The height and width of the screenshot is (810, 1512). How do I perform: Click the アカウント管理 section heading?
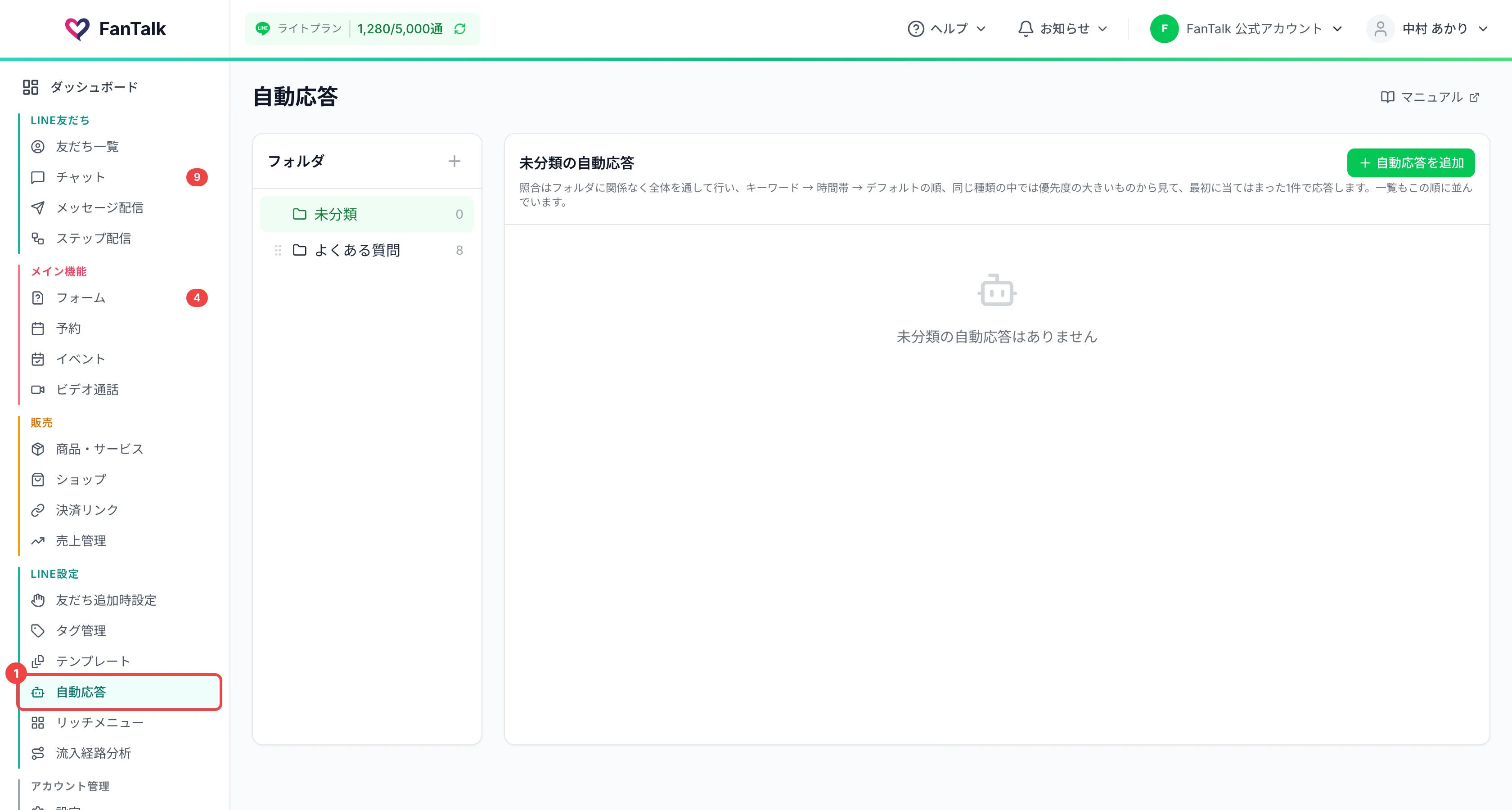[x=70, y=786]
